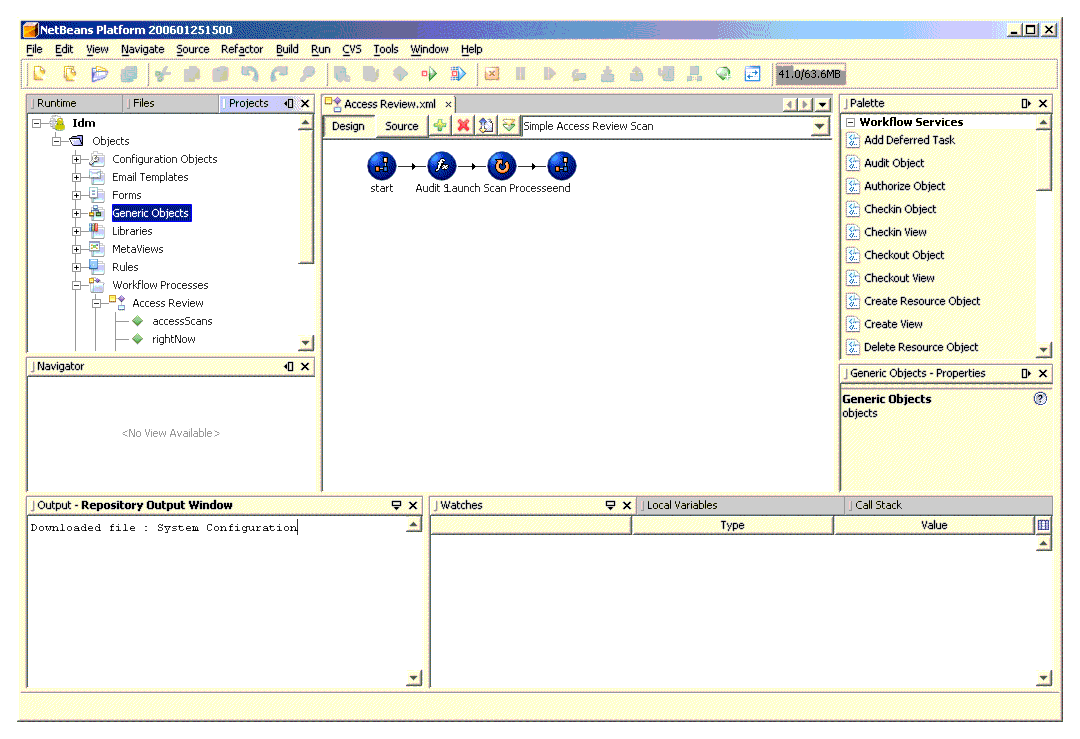Viewport: 1080px width, 739px height.
Task: Expand the Configuration Objects node
Action: (76, 159)
